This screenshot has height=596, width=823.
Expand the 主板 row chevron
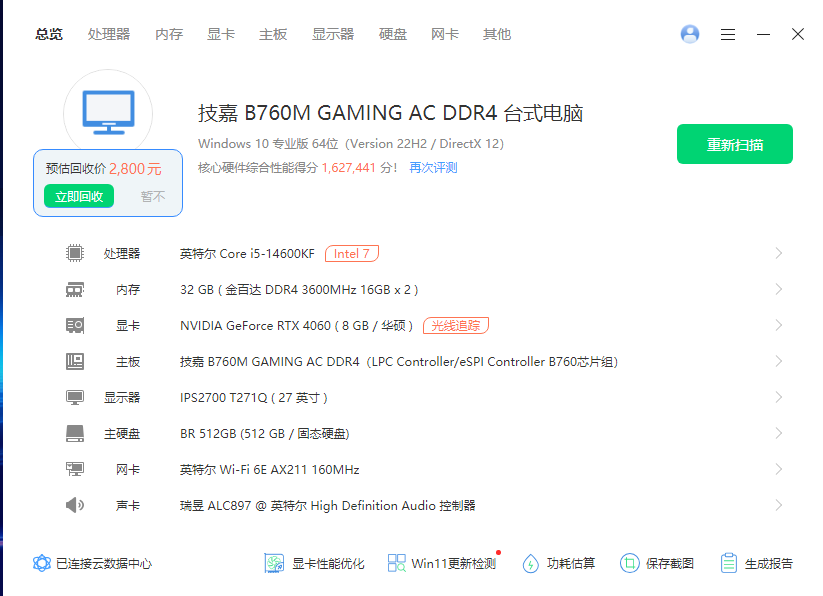pyautogui.click(x=778, y=361)
